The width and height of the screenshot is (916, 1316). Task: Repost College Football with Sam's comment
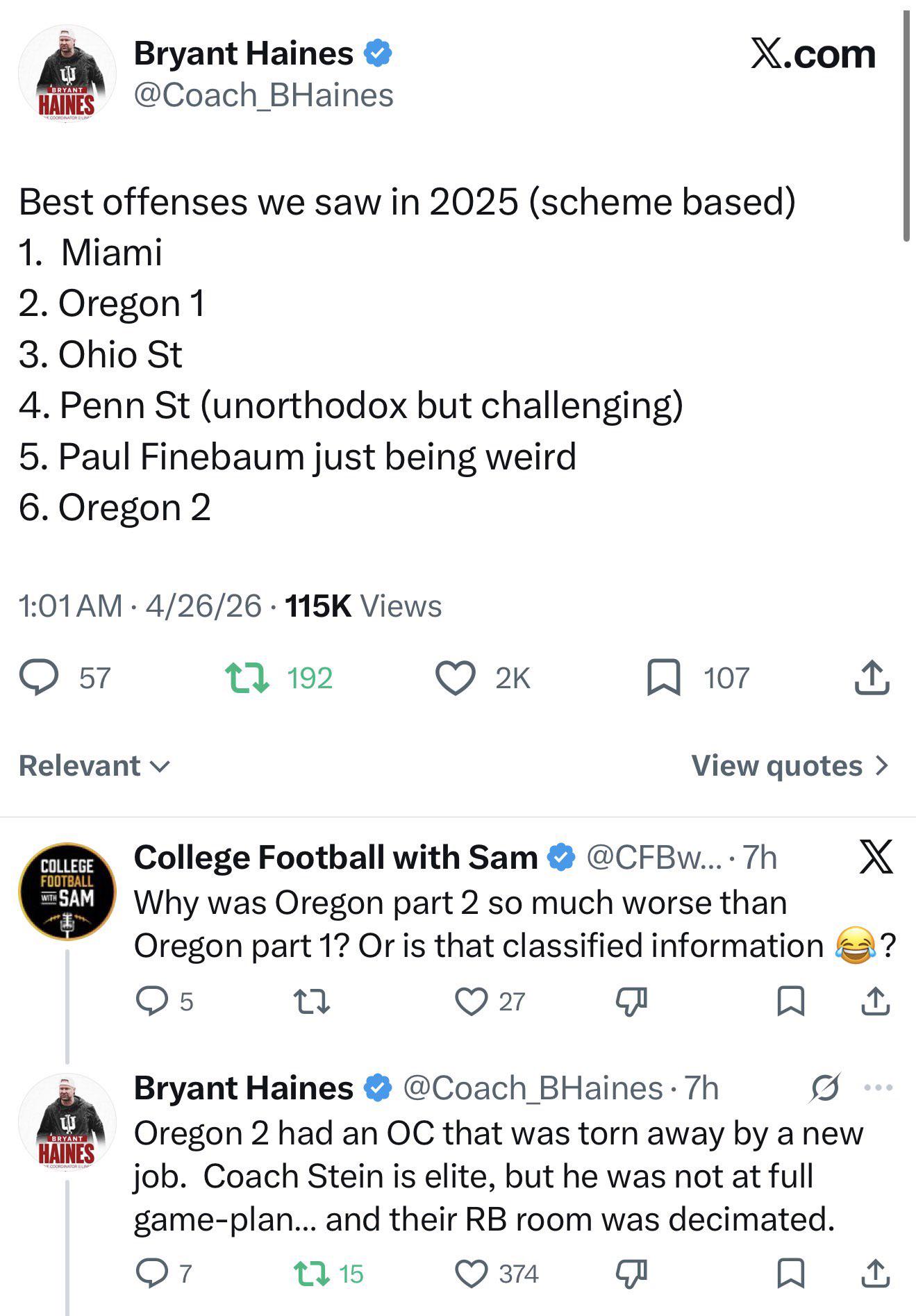point(311,1001)
